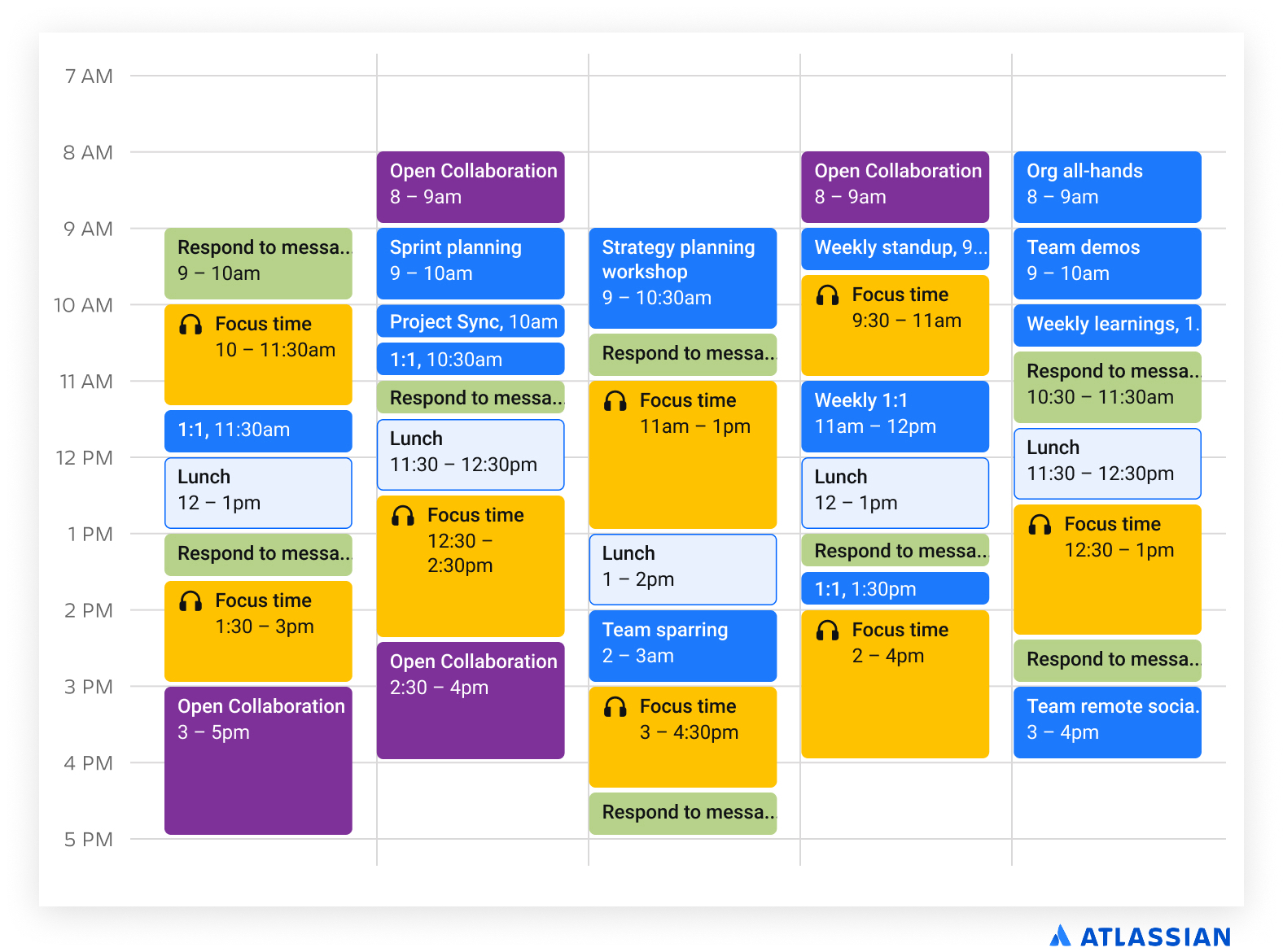
Task: Click headphones icon on 3 – 4:30pm Focus time
Action: pyautogui.click(x=615, y=707)
